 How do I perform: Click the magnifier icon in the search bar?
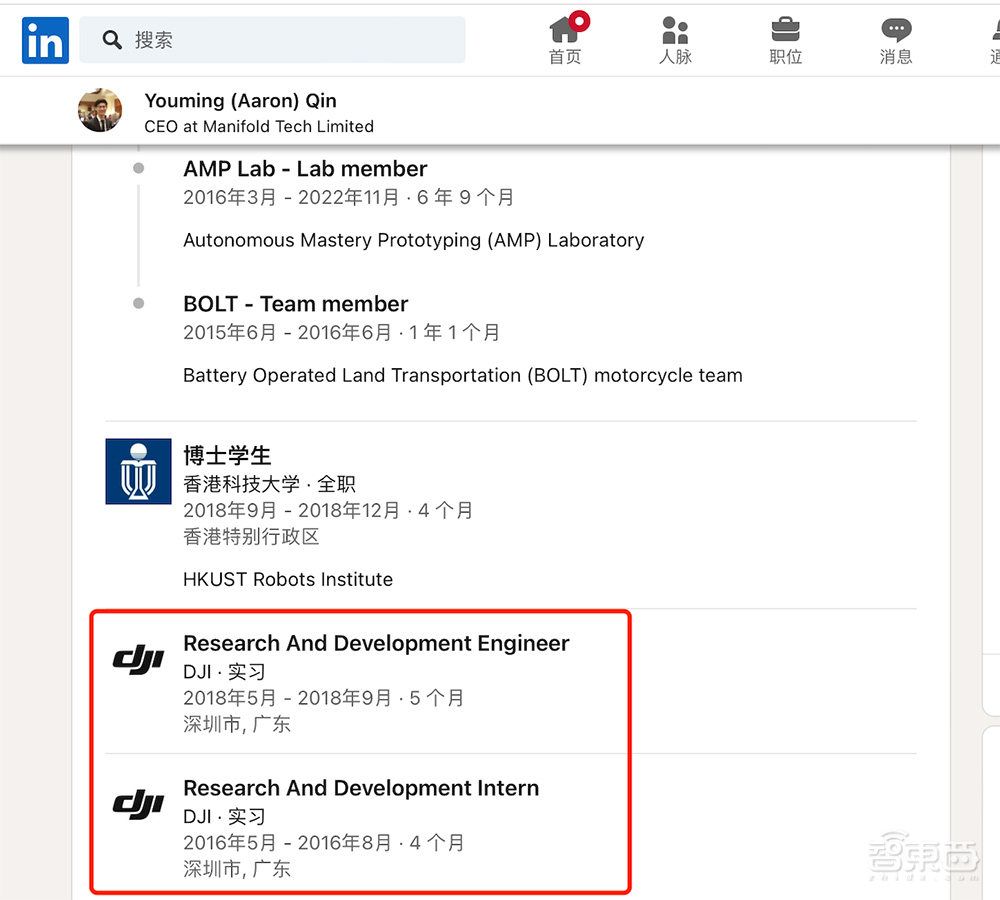click(112, 39)
